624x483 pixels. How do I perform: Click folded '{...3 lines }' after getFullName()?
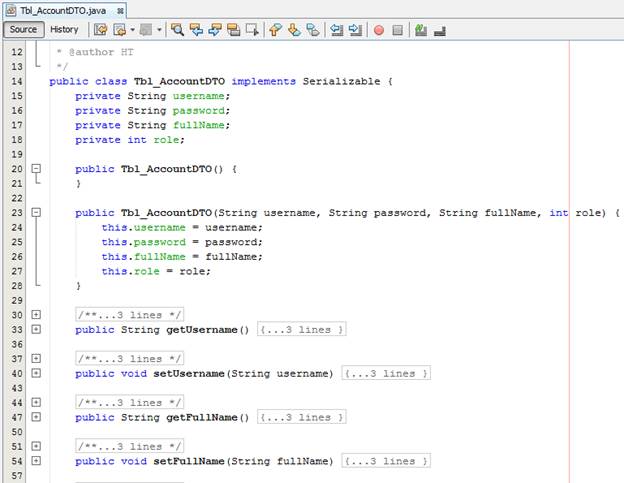point(302,417)
